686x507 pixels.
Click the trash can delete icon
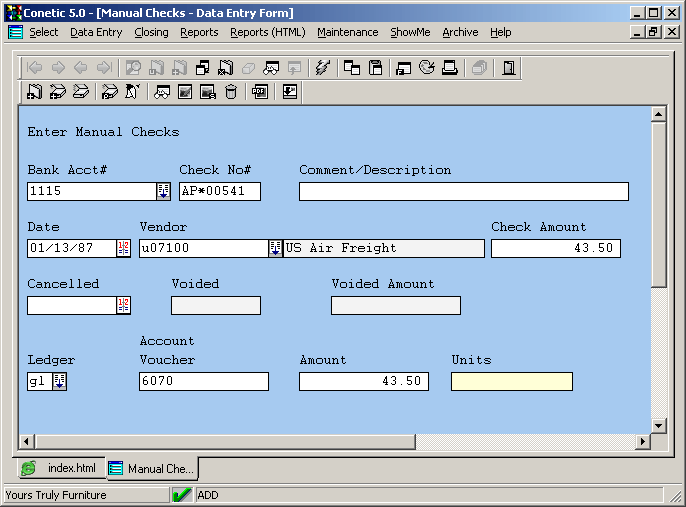pyautogui.click(x=231, y=92)
